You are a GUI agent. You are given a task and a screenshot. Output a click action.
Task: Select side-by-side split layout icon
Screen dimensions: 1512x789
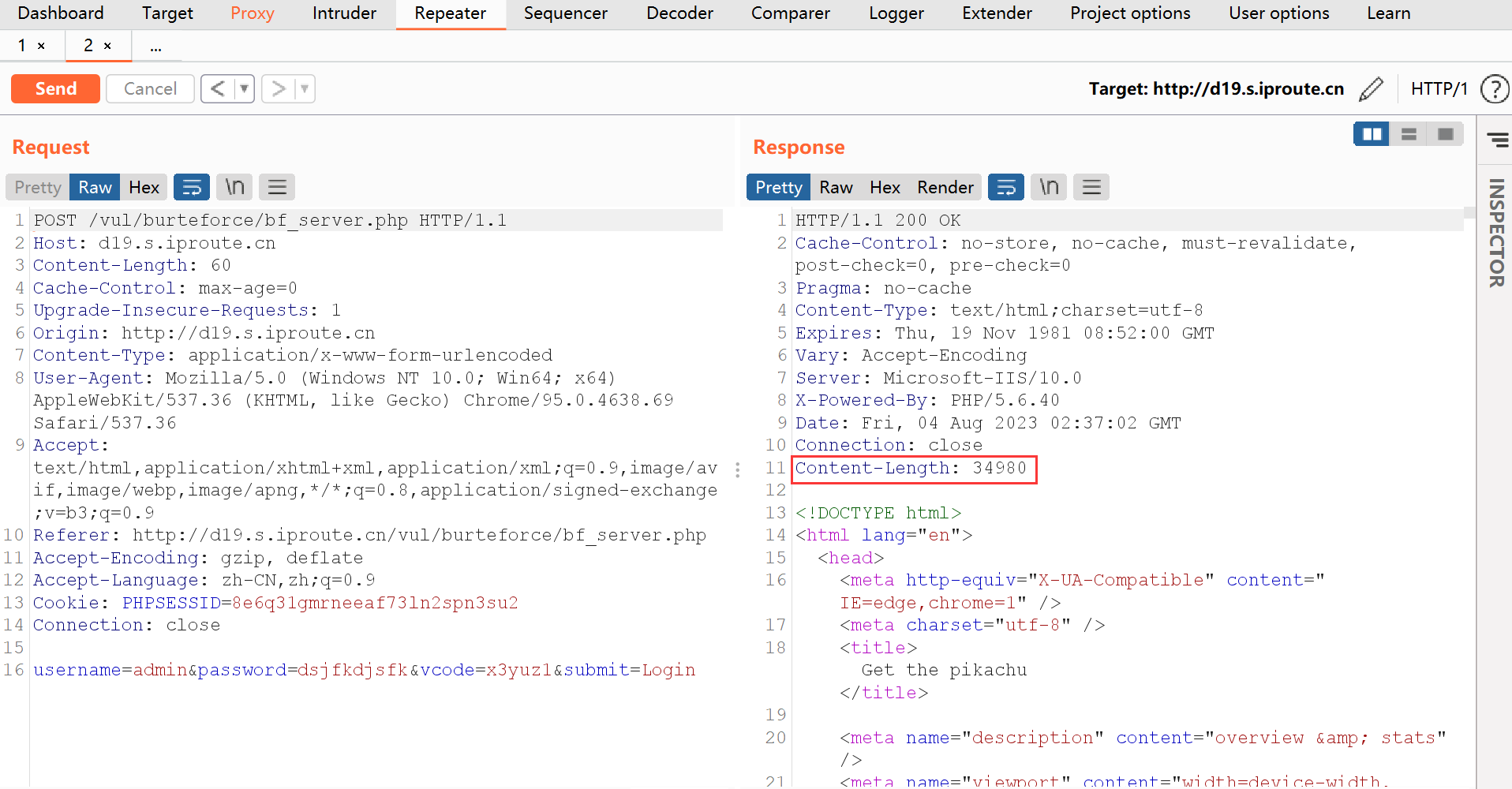pos(1372,134)
